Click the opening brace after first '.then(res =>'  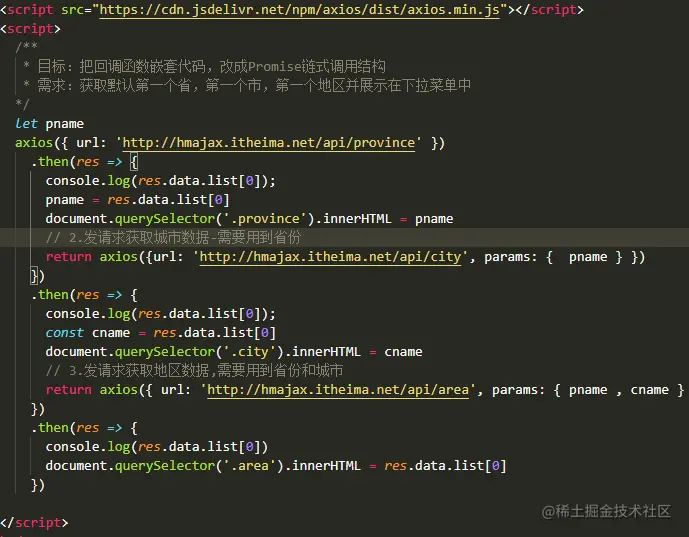coord(134,162)
